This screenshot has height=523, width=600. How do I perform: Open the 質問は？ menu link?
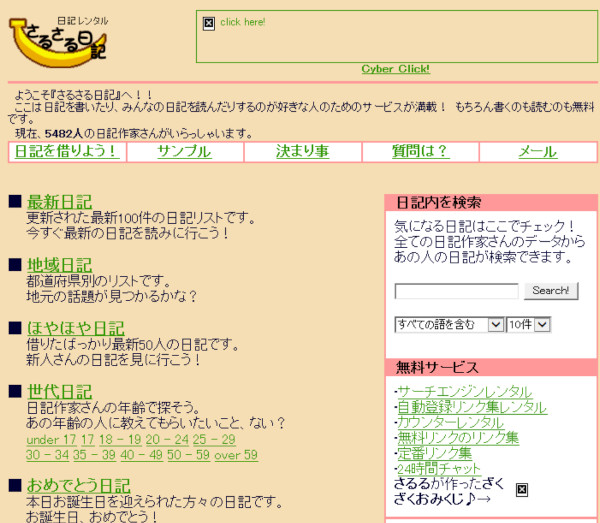pos(420,152)
